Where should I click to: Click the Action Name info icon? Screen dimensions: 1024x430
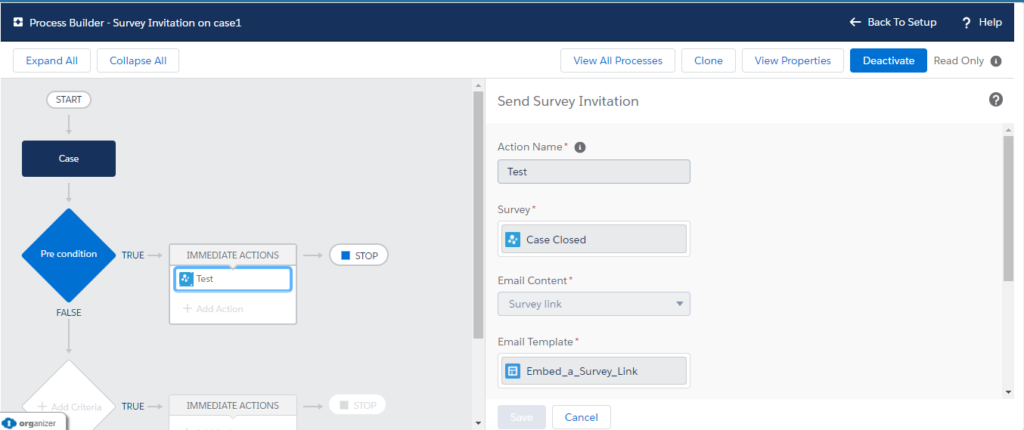580,147
